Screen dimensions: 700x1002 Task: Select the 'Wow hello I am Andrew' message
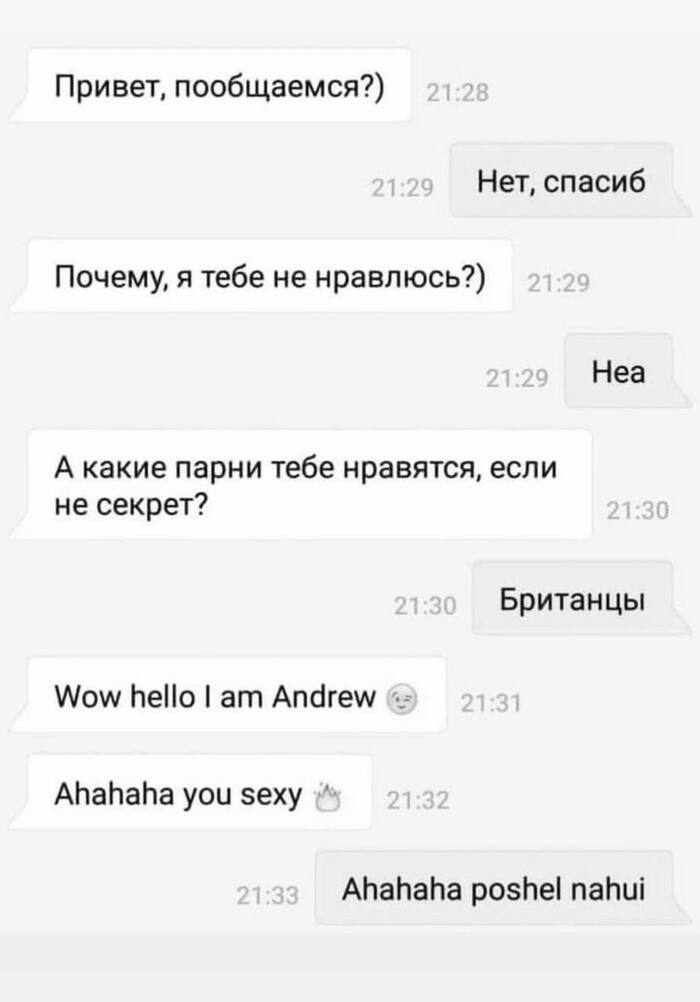229,695
